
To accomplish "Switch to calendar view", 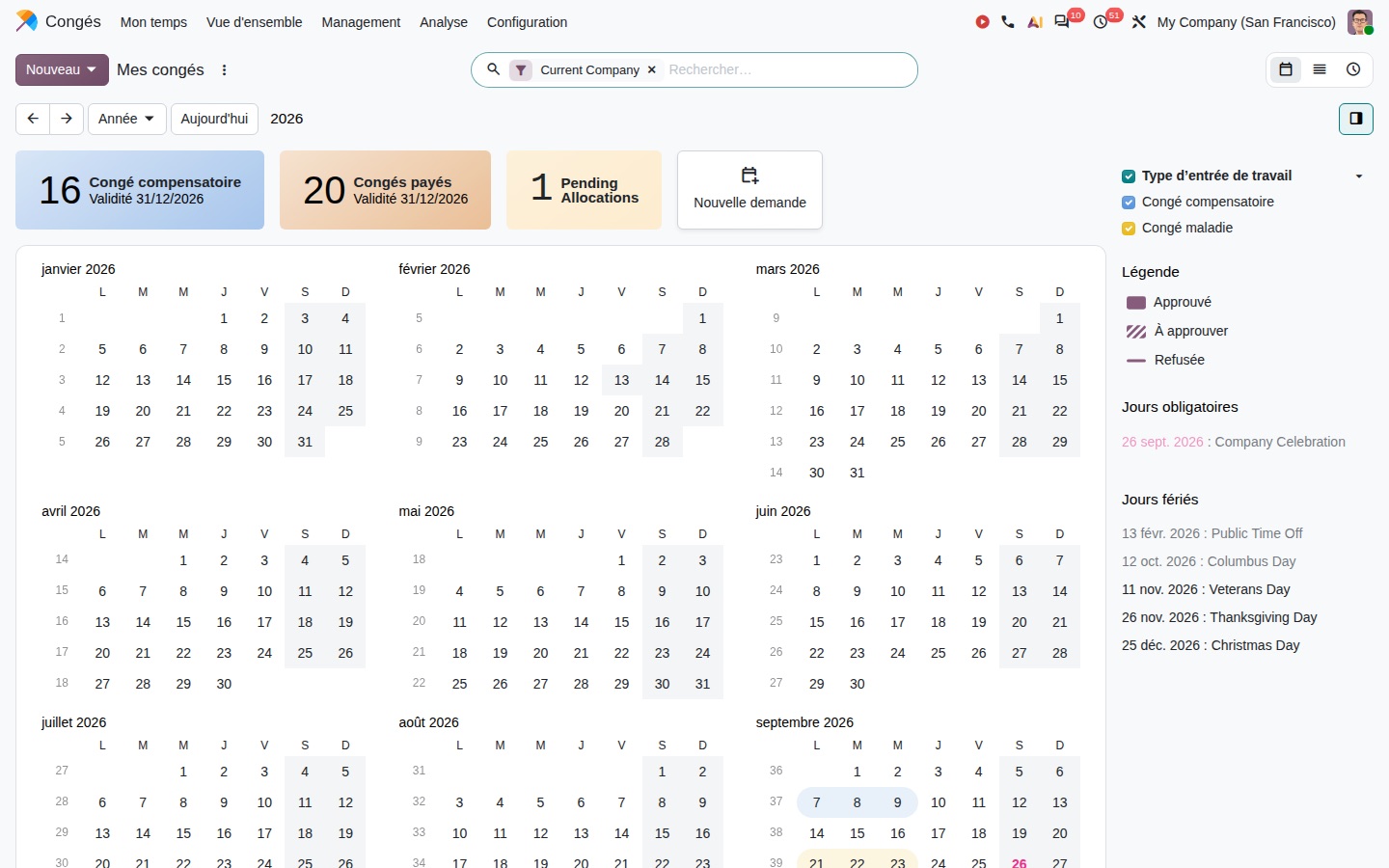I will tap(1286, 69).
